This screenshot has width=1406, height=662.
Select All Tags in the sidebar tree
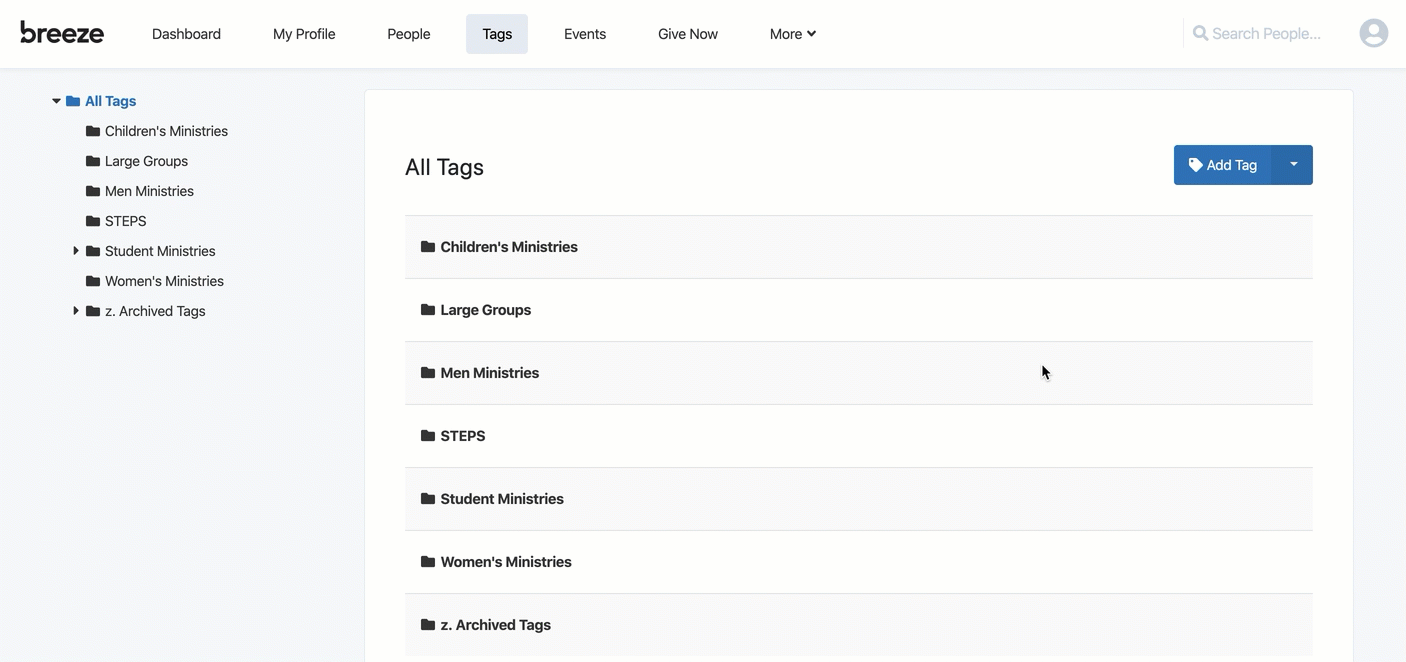tap(110, 101)
